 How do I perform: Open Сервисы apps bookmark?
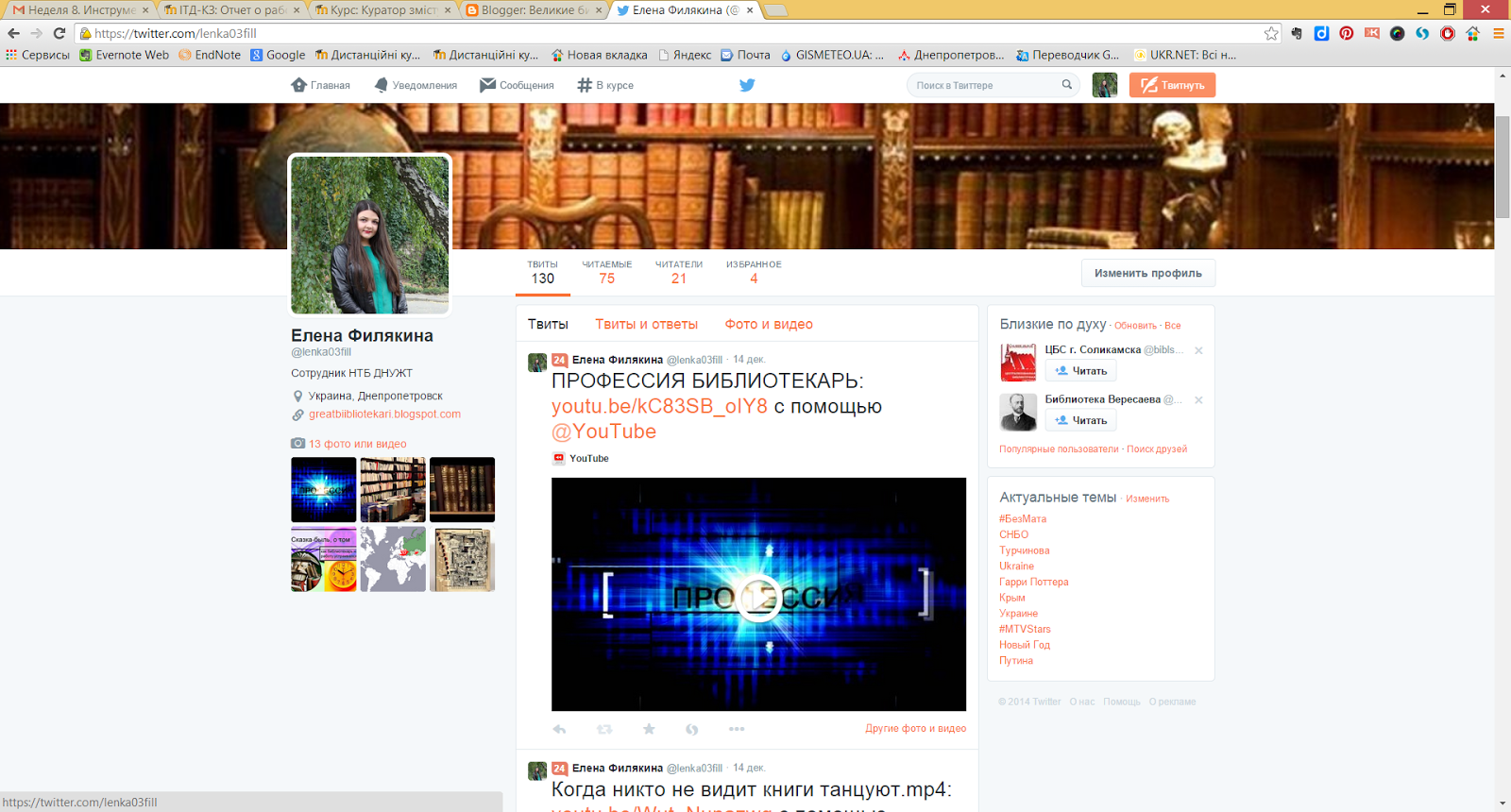point(38,55)
